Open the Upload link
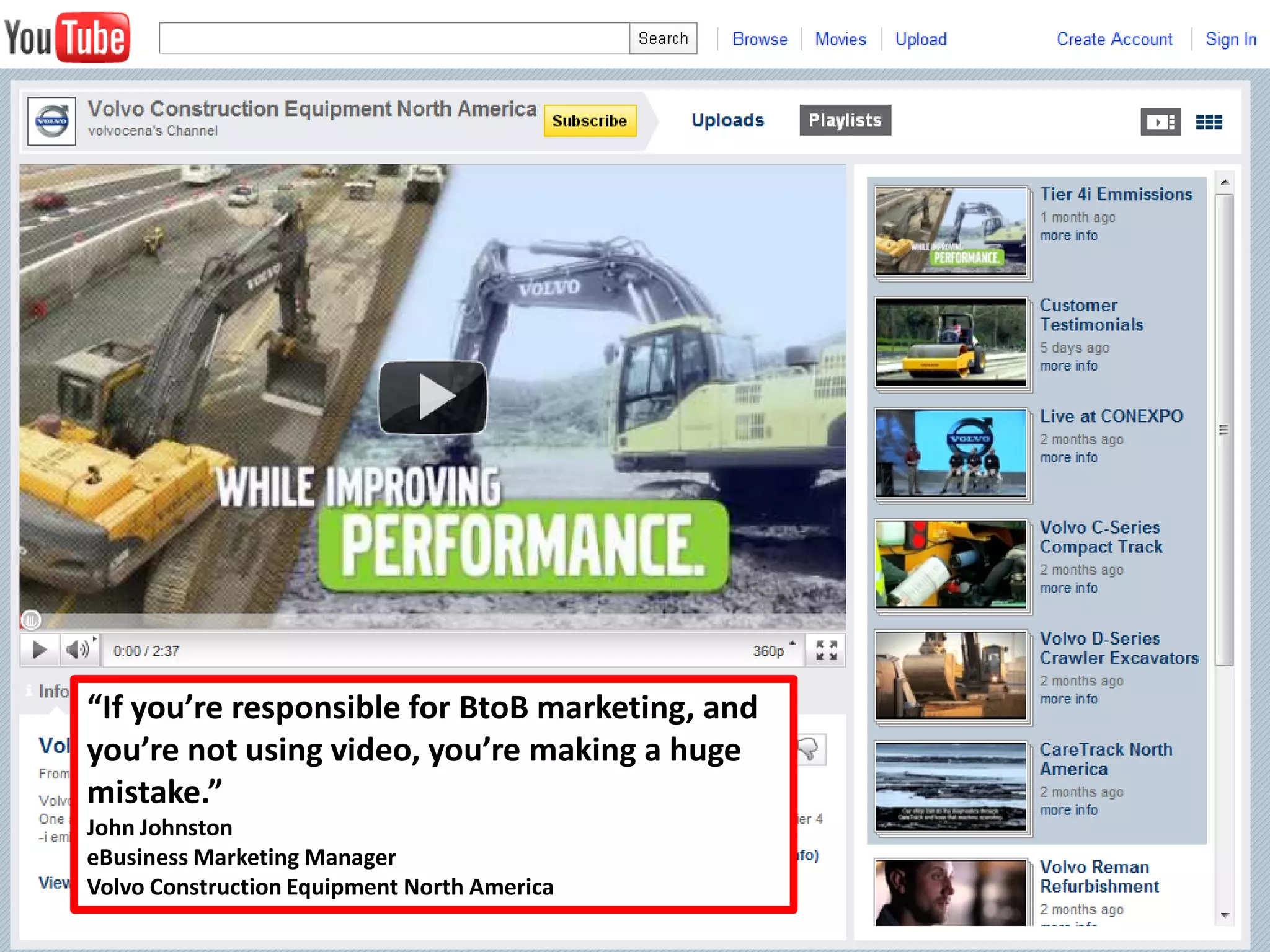This screenshot has width=1270, height=952. click(921, 39)
